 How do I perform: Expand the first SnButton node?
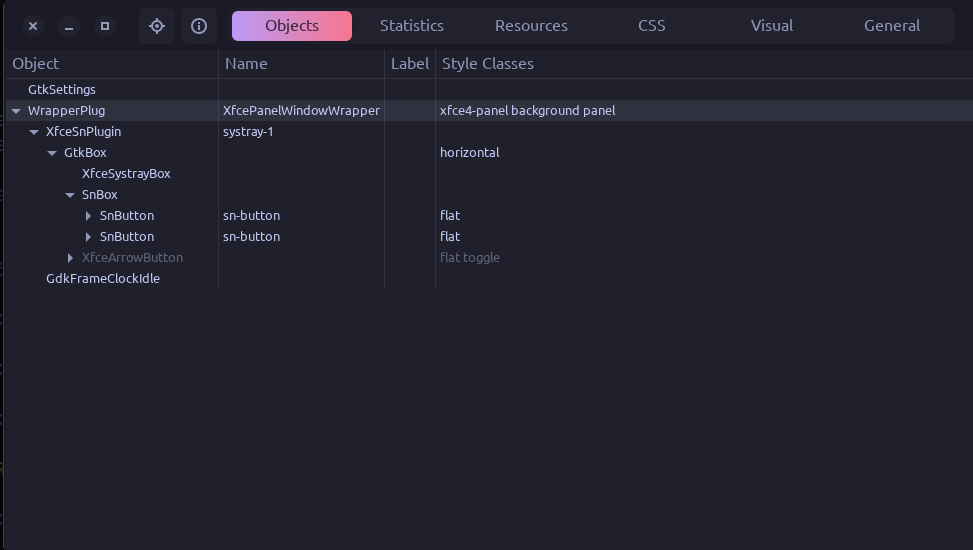tap(88, 216)
